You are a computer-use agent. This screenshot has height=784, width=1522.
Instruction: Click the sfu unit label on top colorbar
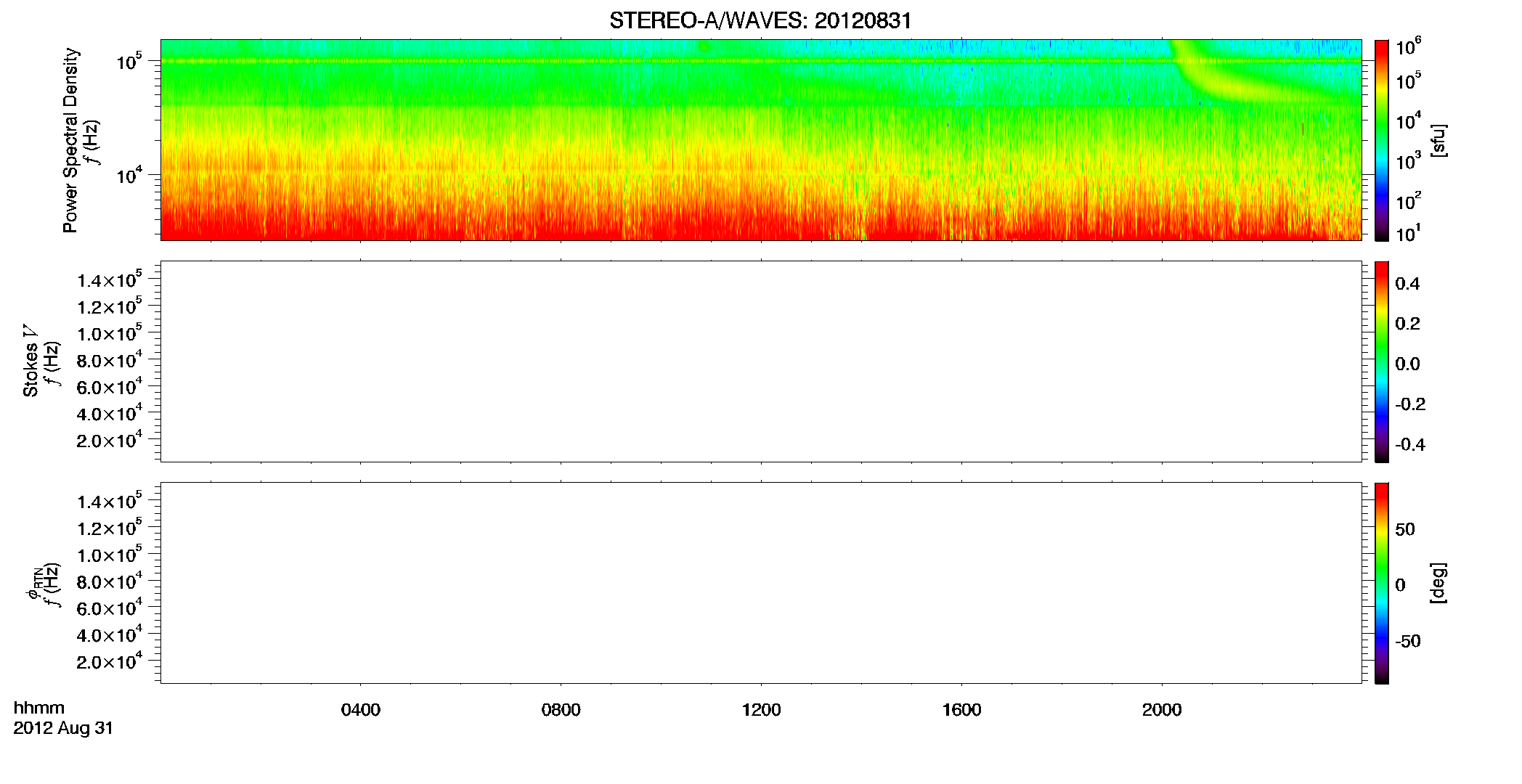click(1438, 140)
